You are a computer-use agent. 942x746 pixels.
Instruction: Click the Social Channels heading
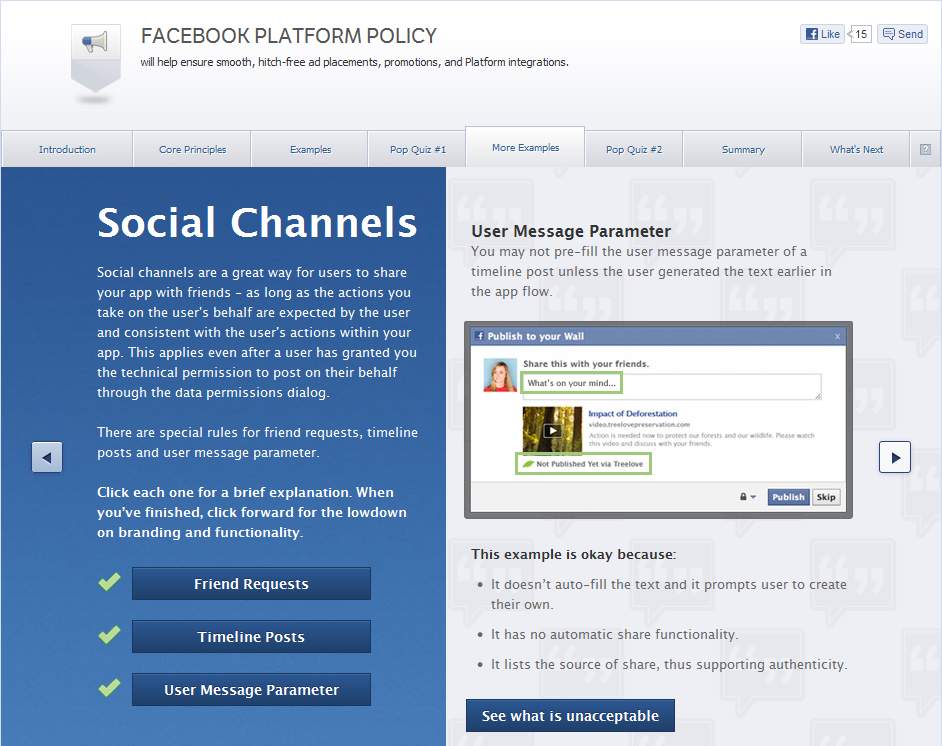257,222
